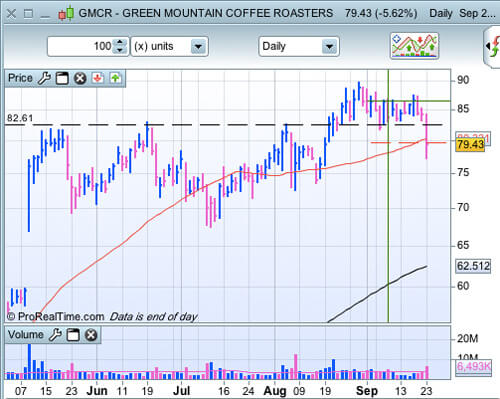The image size is (500, 399).
Task: Increase units count with stepper up arrow
Action: (x=120, y=42)
